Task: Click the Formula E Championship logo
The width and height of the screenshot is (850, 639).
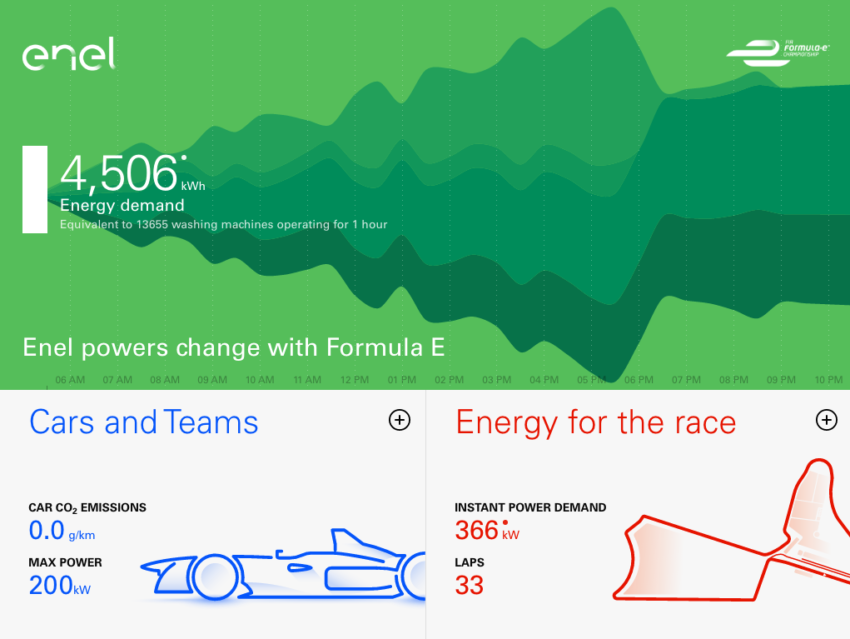Action: click(778, 53)
